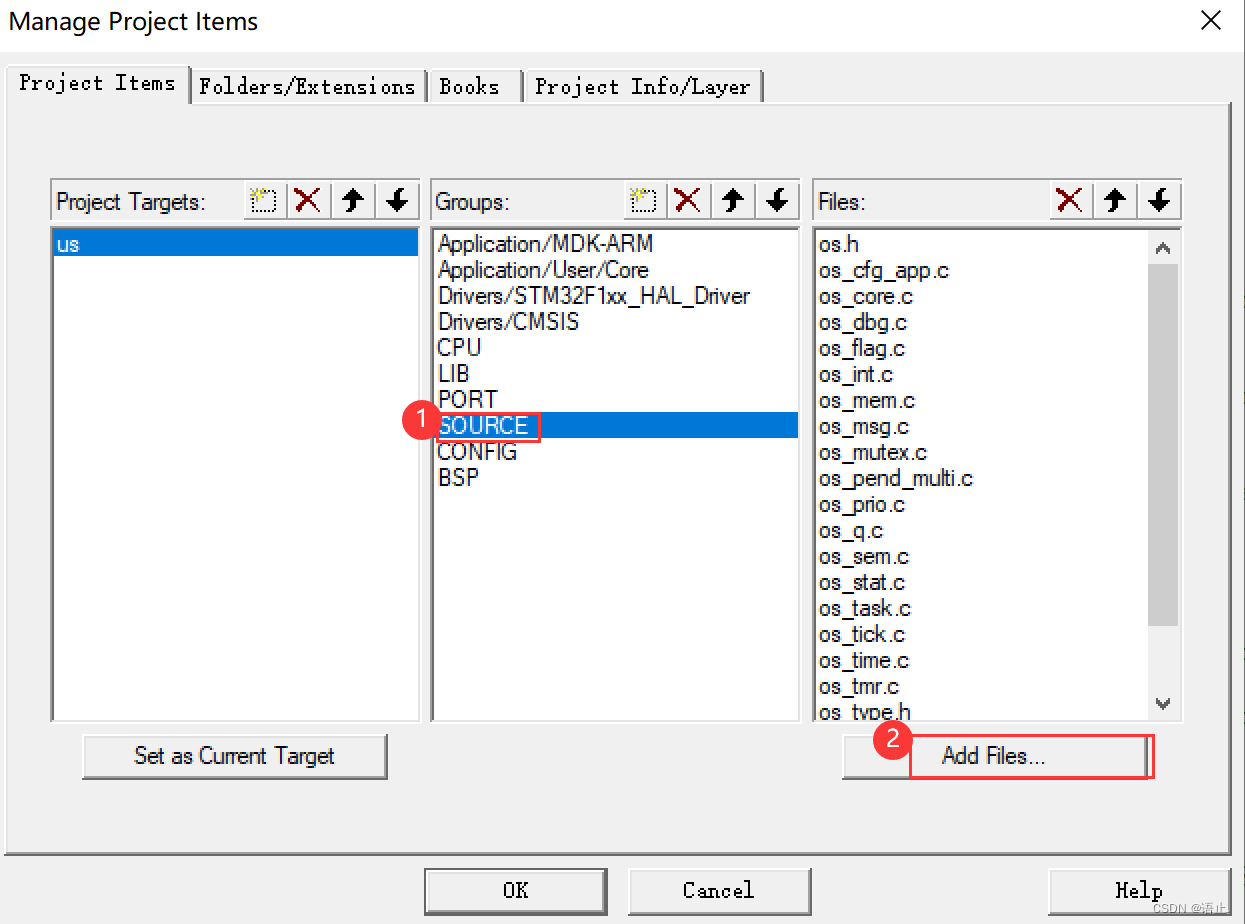Click the Add Files button

(1032, 756)
